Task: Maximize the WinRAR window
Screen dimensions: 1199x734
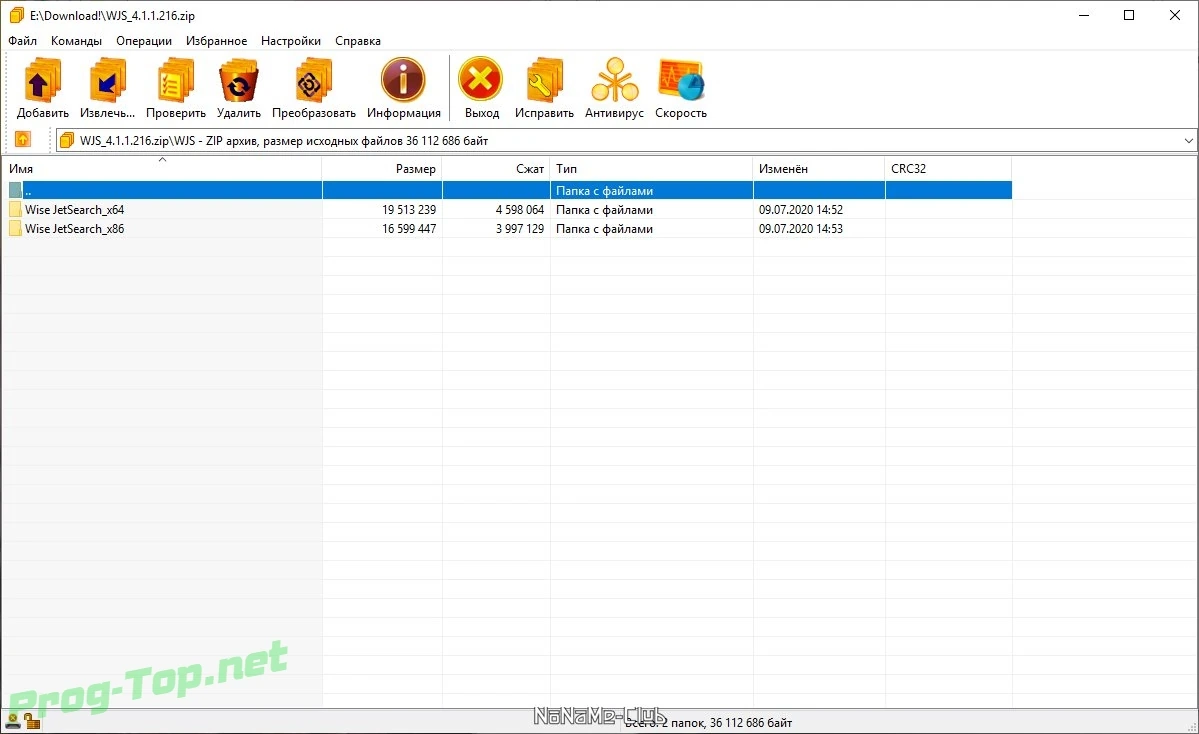Action: click(1129, 15)
